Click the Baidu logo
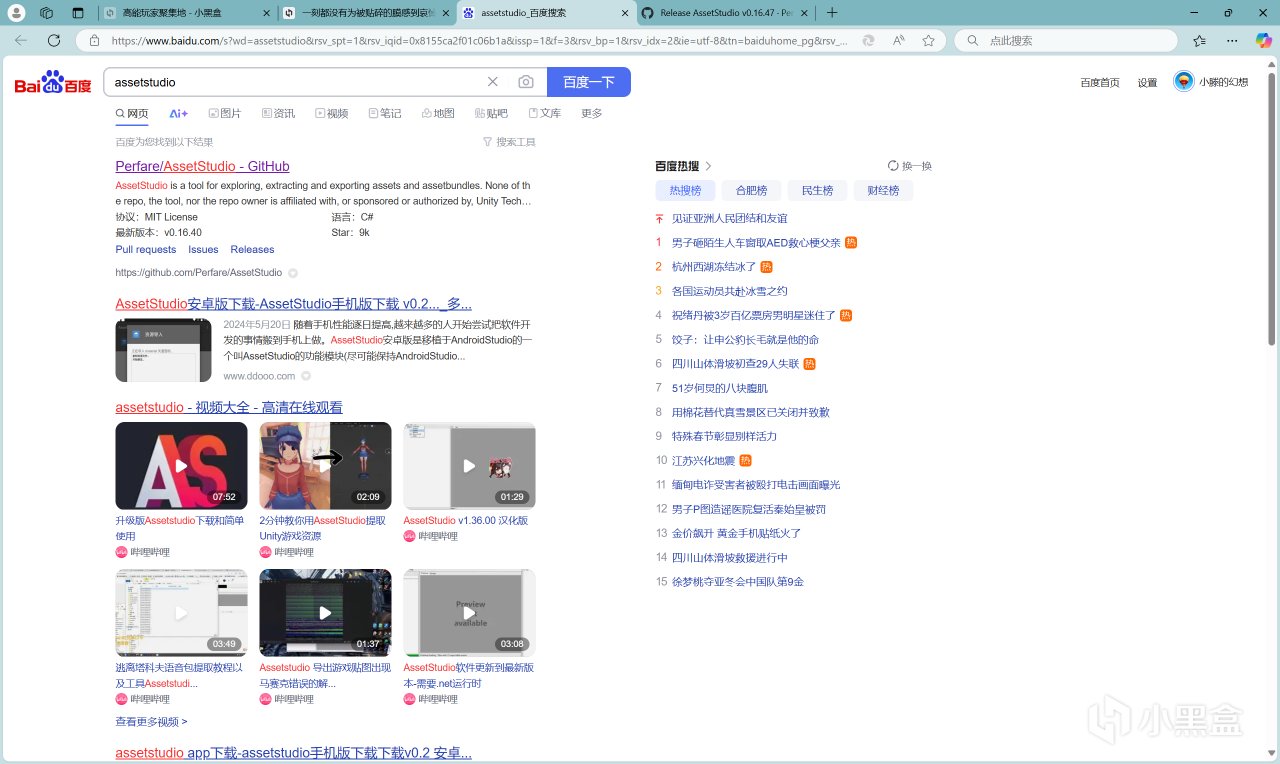Viewport: 1280px width, 764px height. coord(53,83)
